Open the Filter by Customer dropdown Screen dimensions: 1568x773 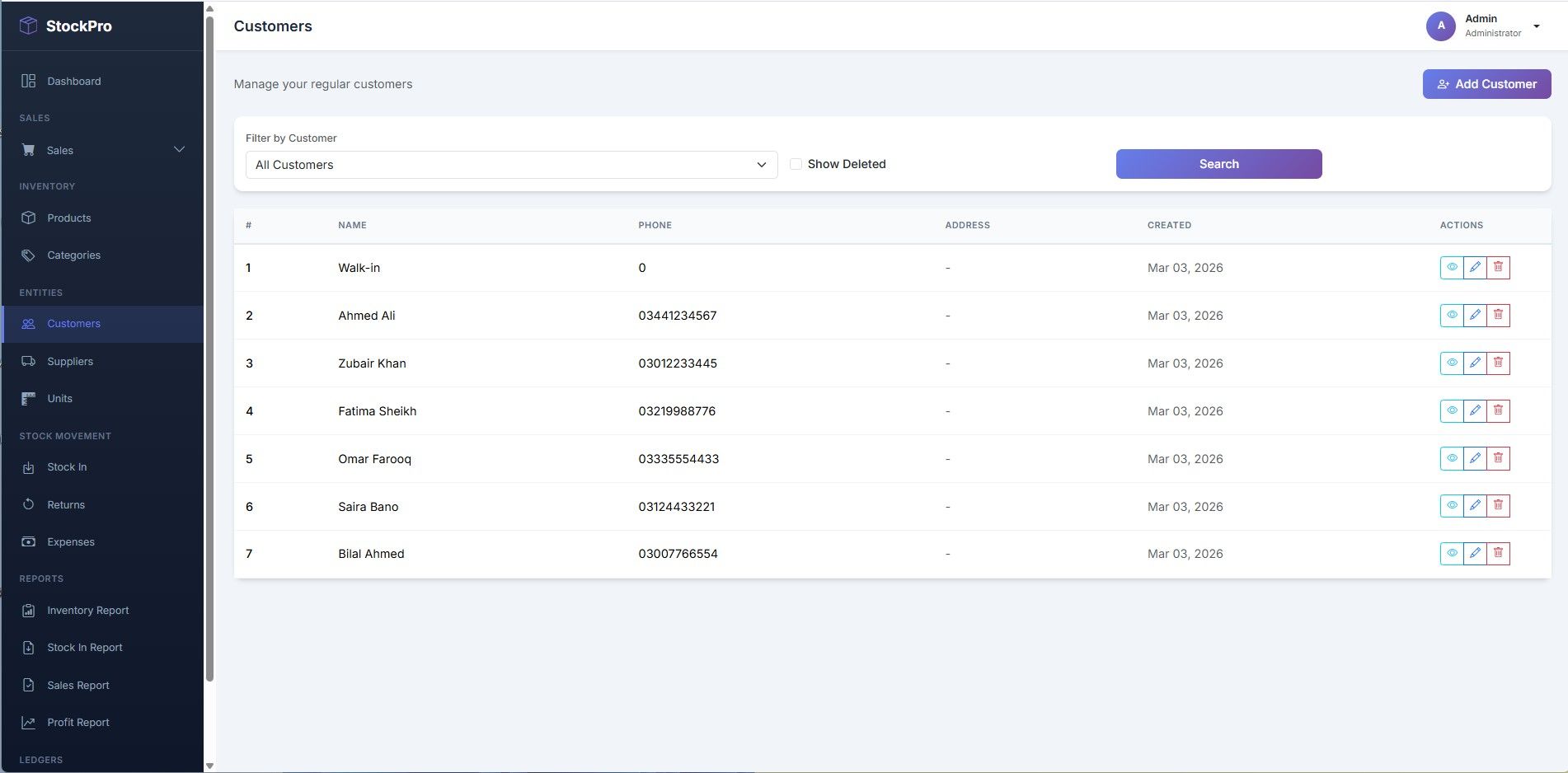coord(511,165)
